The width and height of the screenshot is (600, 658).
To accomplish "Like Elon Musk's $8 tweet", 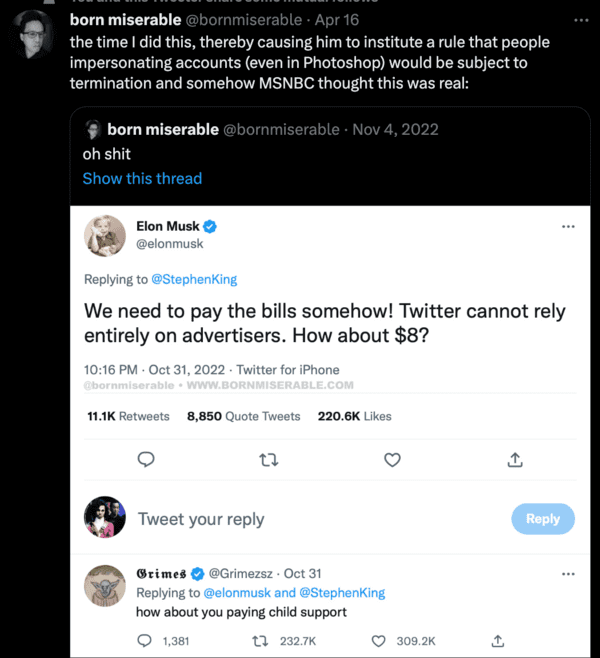I will point(392,460).
